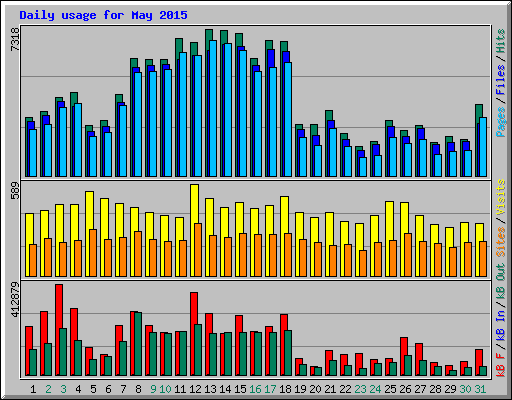Select green day label "16"
Image resolution: width=512 pixels, height=400 pixels.
pyautogui.click(x=255, y=389)
